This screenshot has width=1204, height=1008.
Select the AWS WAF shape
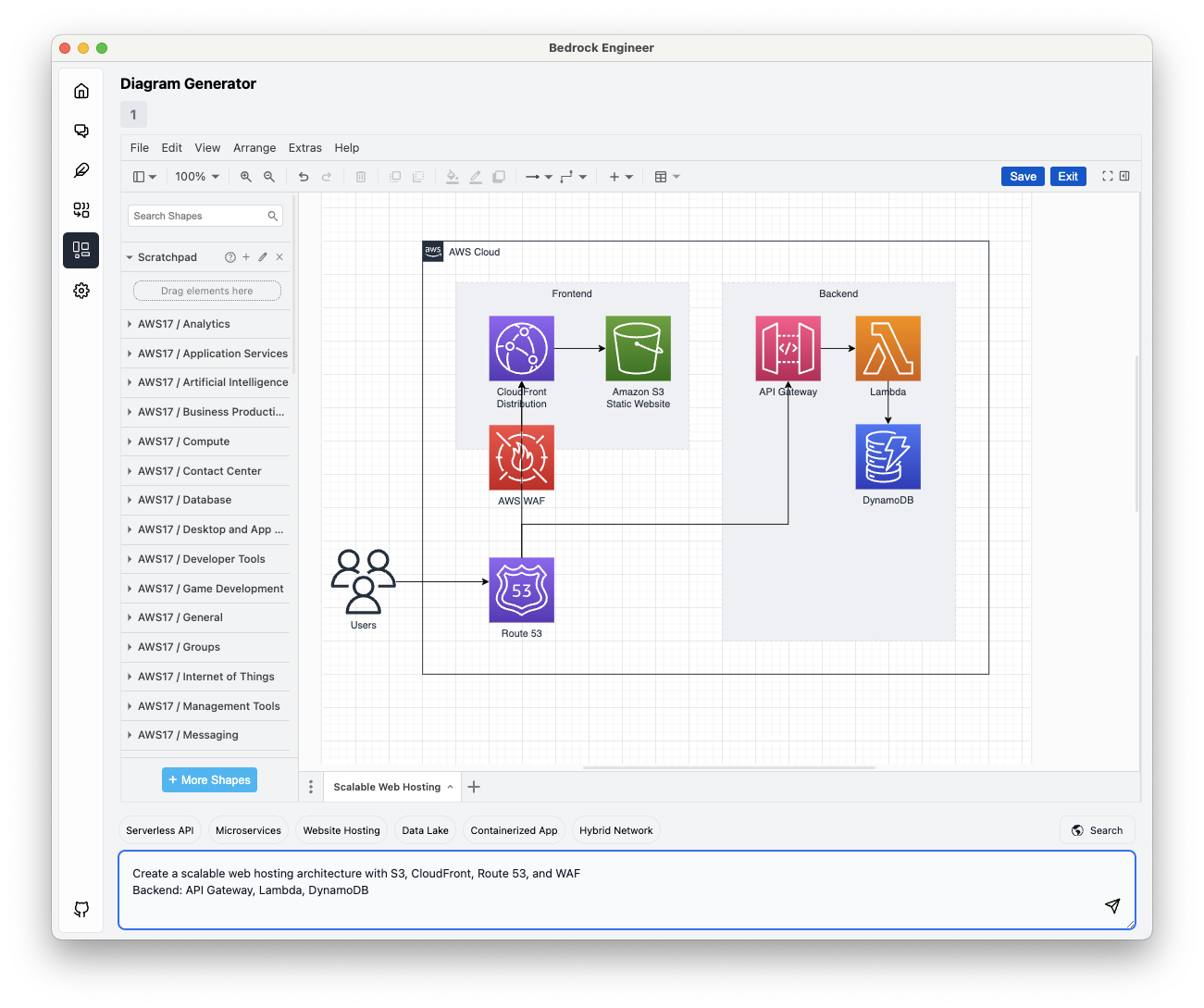(522, 457)
